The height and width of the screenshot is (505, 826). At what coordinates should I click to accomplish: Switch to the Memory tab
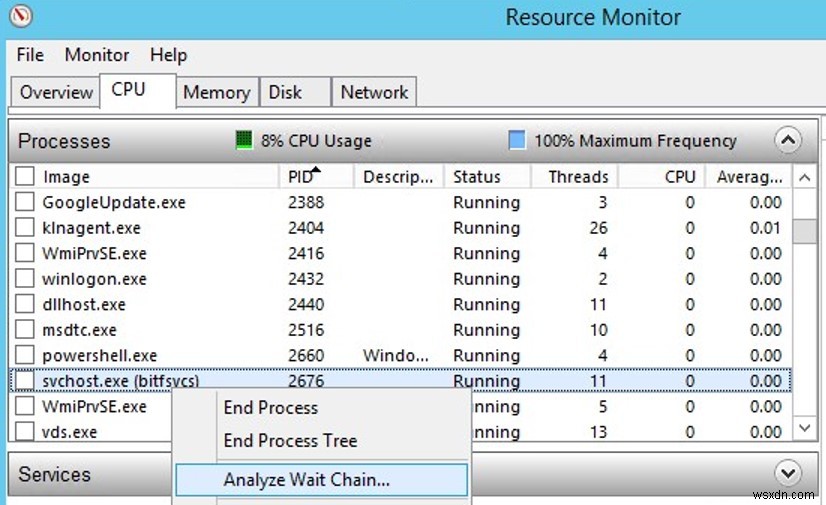coord(217,92)
